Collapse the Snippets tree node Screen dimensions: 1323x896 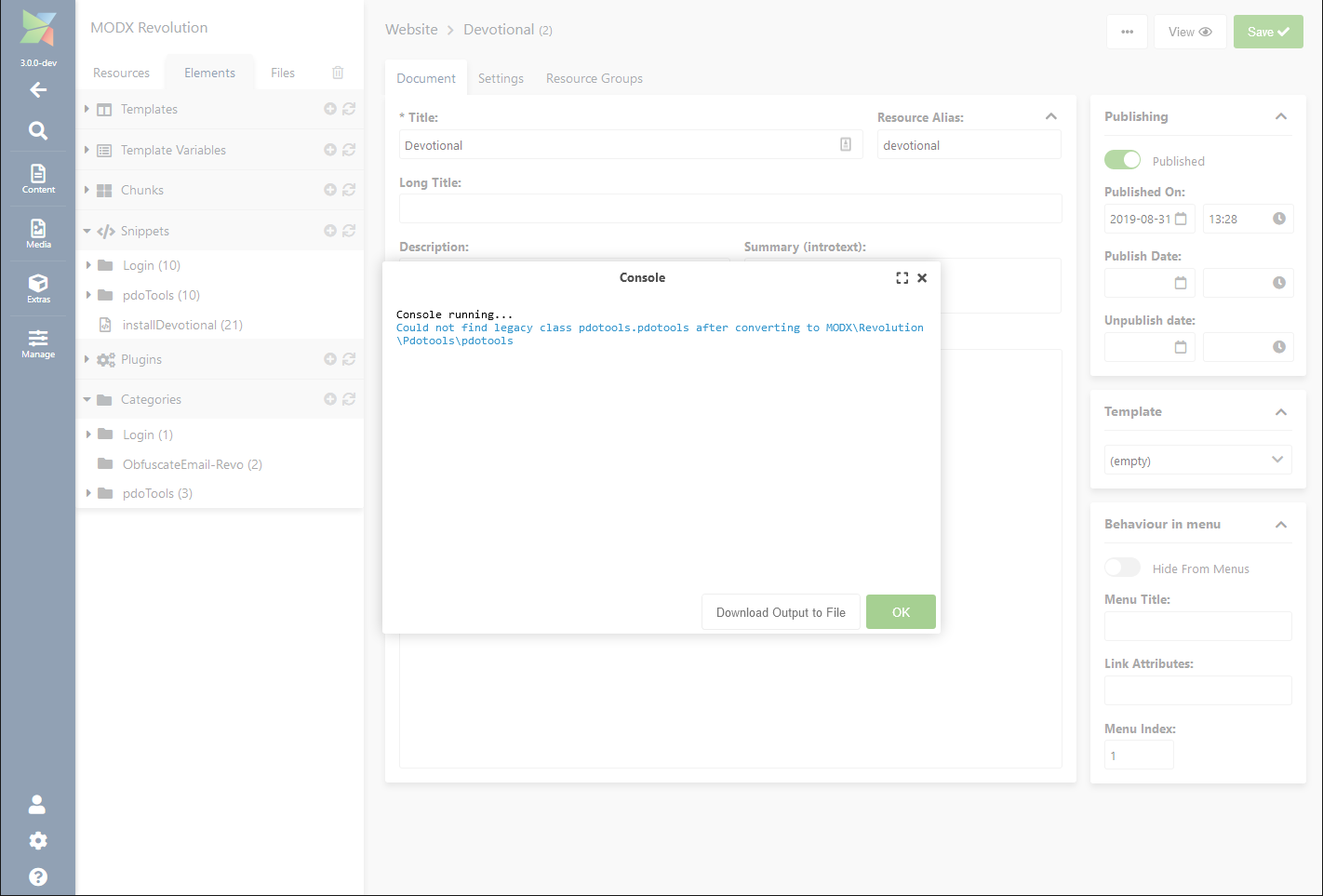pos(87,231)
